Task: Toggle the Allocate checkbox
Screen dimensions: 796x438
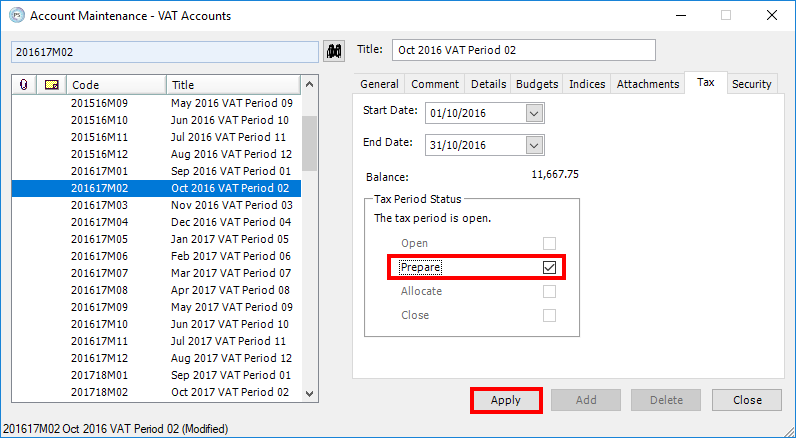Action: coord(549,291)
